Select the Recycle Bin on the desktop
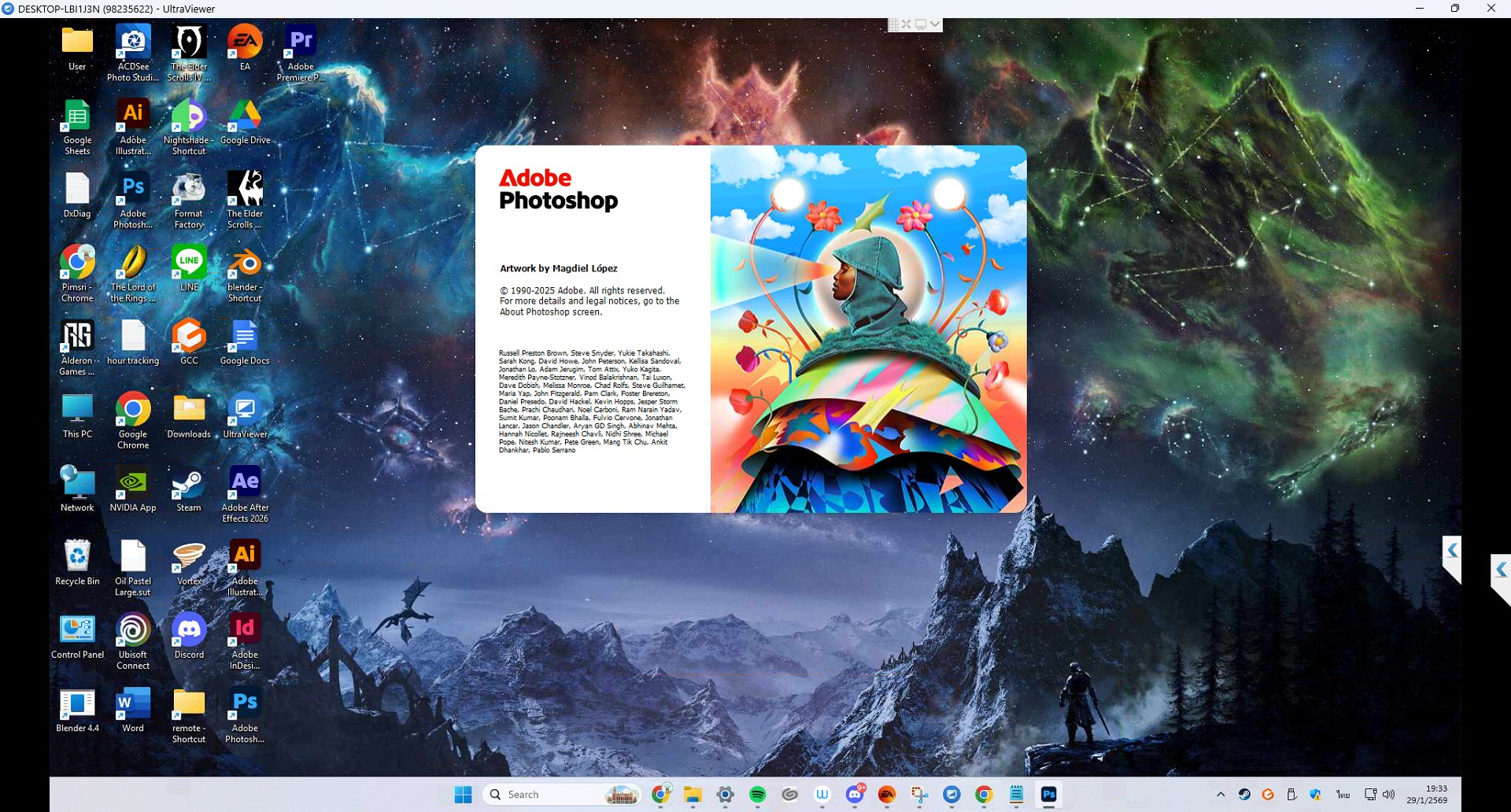The height and width of the screenshot is (812, 1511). click(77, 562)
